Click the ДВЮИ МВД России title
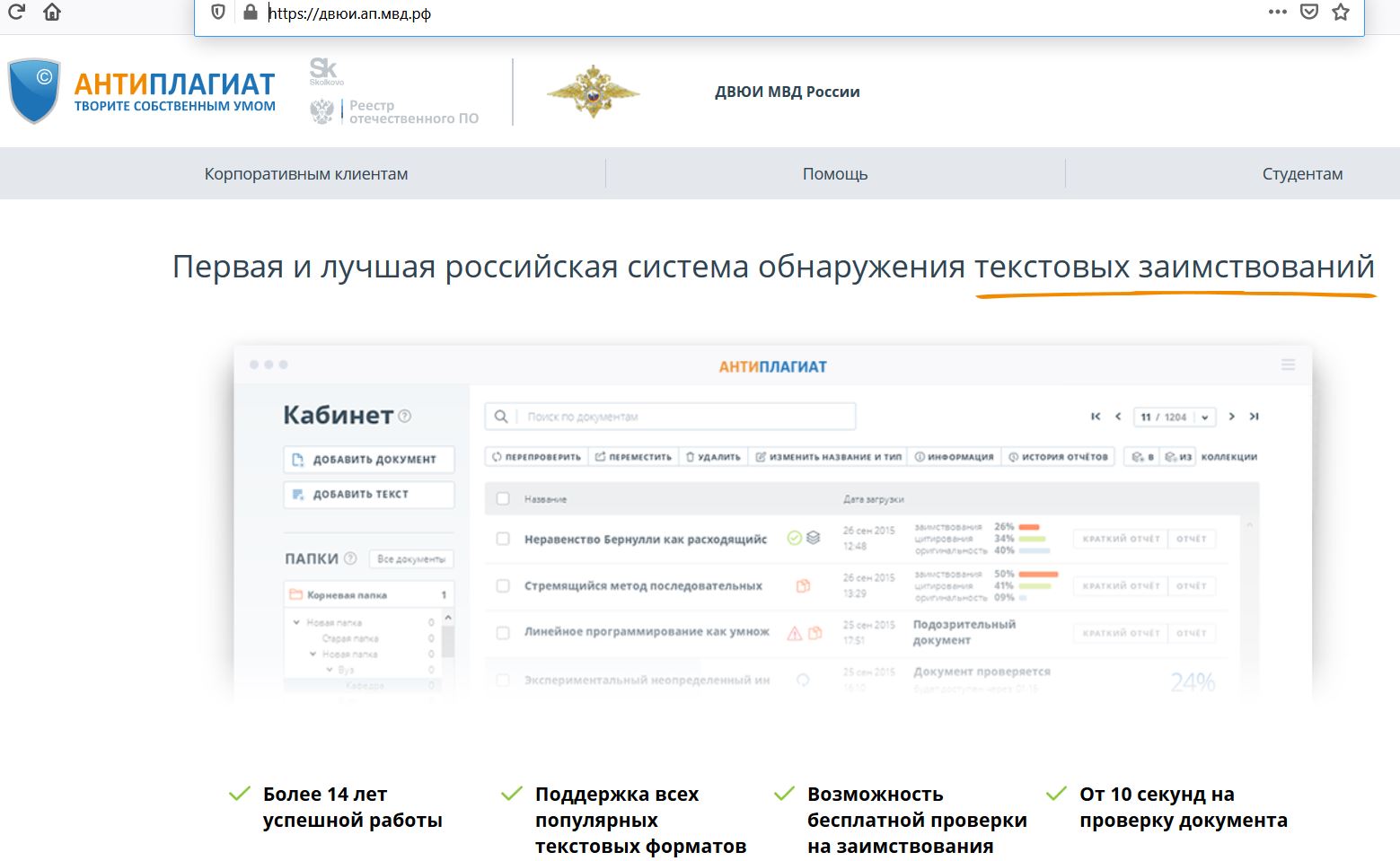The image size is (1400, 861). point(787,92)
